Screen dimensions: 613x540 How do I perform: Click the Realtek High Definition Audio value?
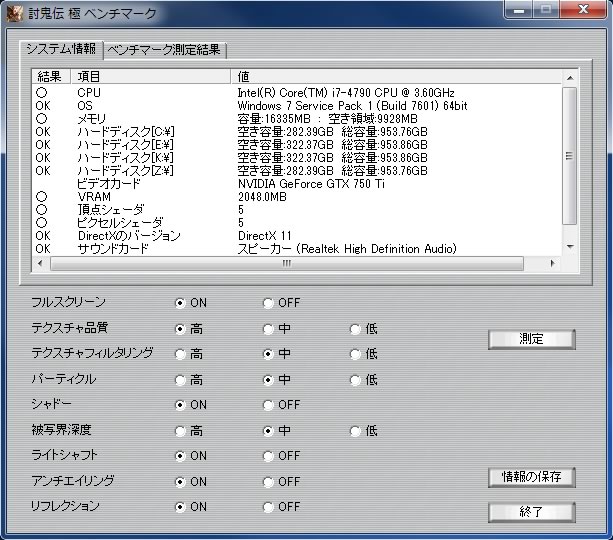347,249
